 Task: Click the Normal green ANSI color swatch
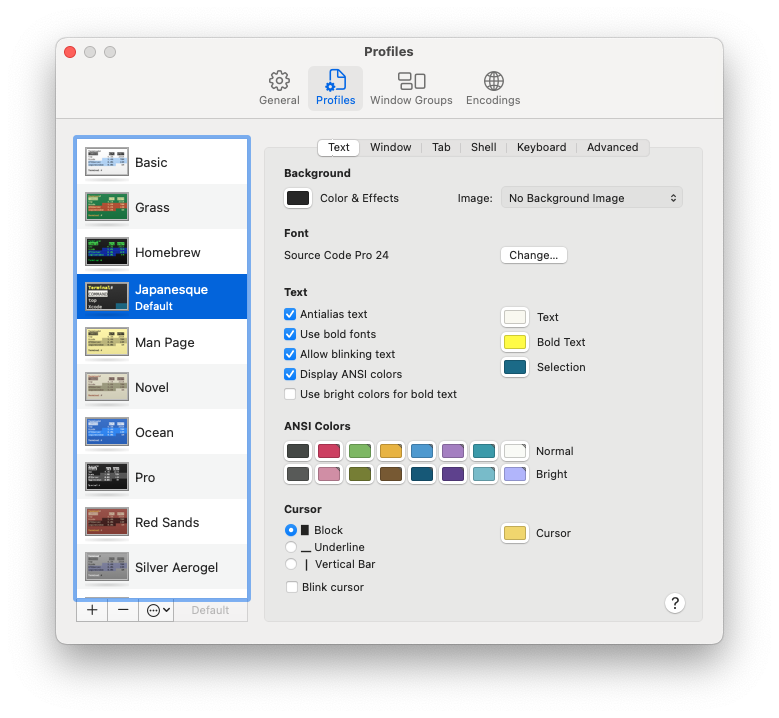[x=360, y=451]
